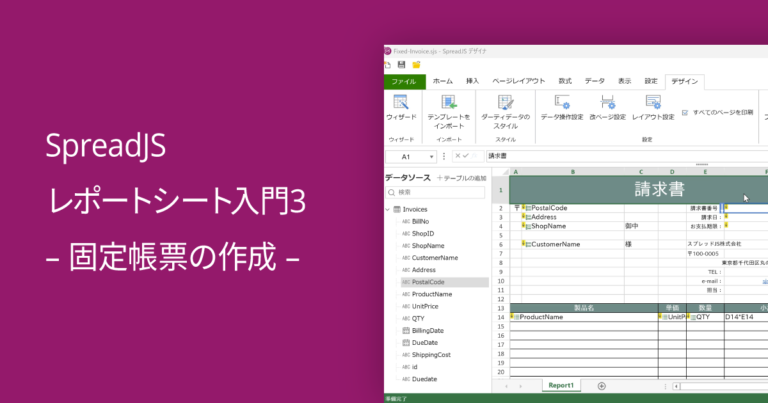The image size is (768, 403).
Task: Select the デザイン tab
Action: click(x=685, y=82)
